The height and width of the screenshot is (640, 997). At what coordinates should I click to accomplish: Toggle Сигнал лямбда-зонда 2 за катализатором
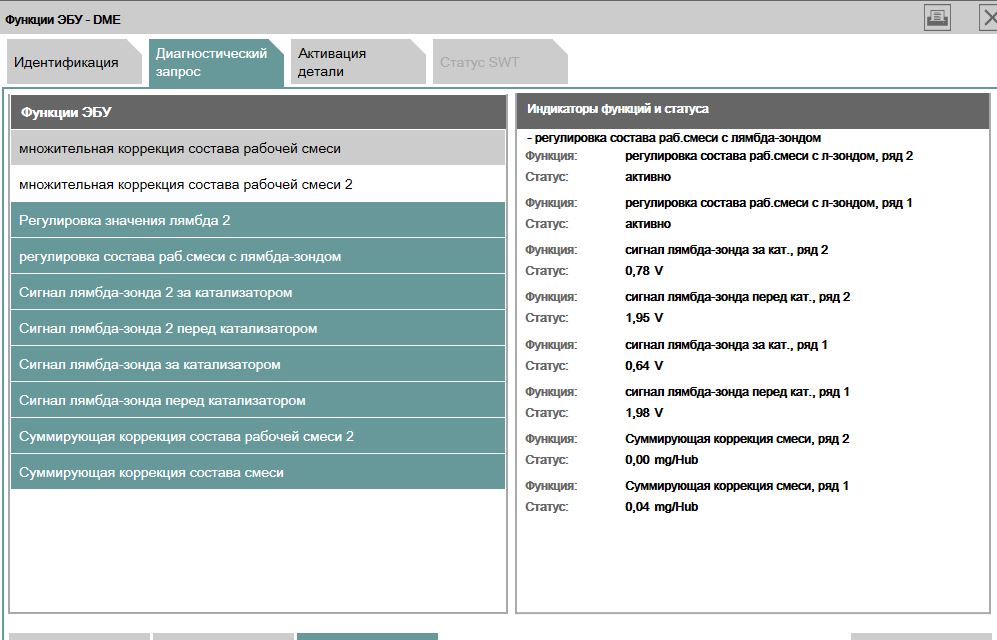tap(258, 292)
